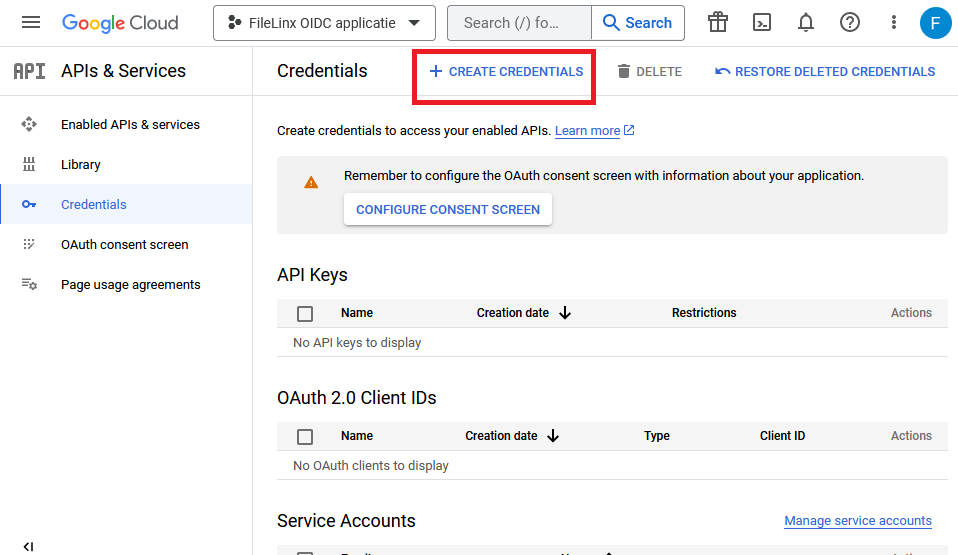Click the APIs & Services heading
Viewport: 958px width, 555px height.
pyautogui.click(x=123, y=71)
